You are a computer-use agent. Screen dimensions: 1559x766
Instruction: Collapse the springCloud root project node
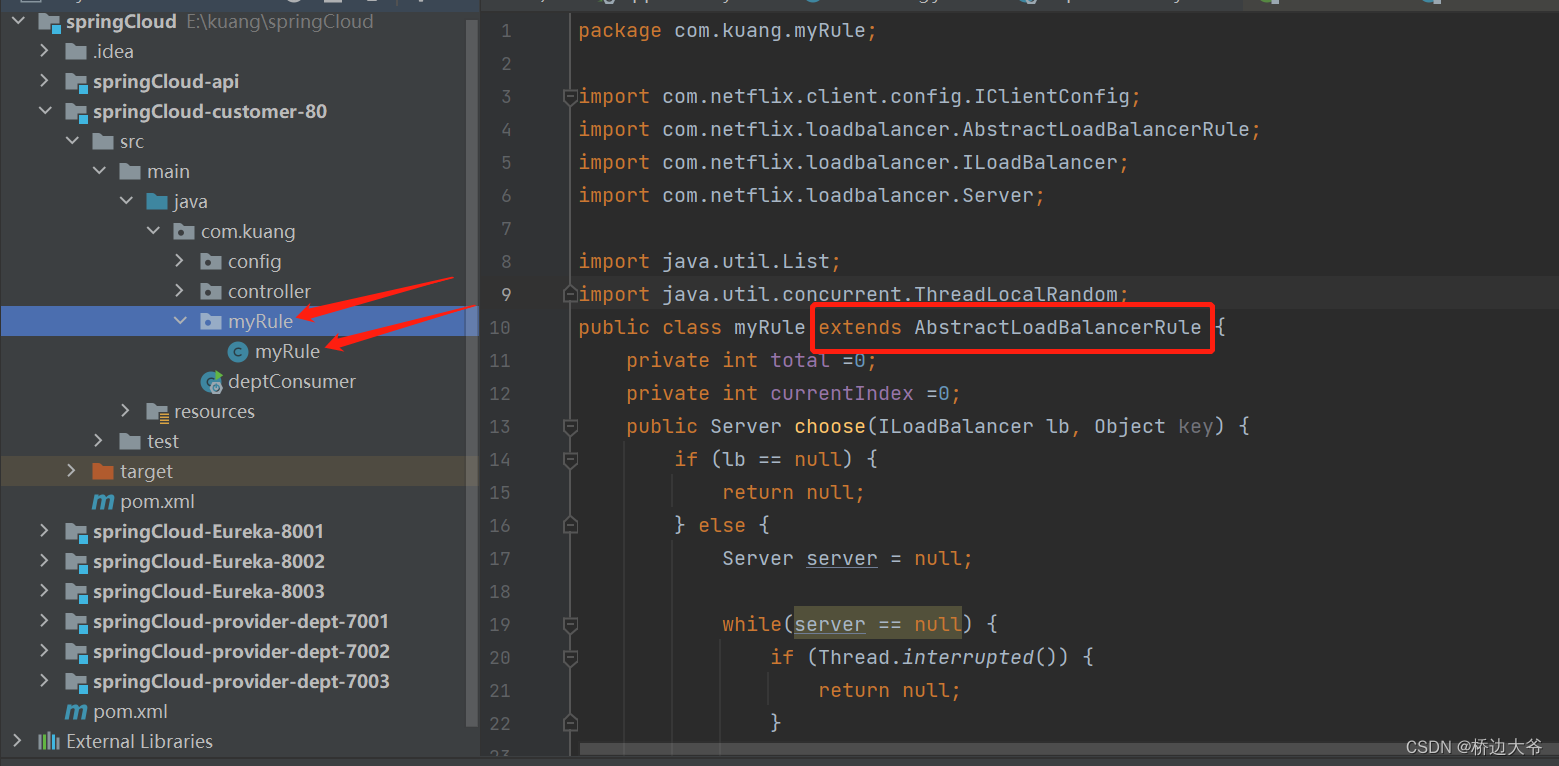17,21
